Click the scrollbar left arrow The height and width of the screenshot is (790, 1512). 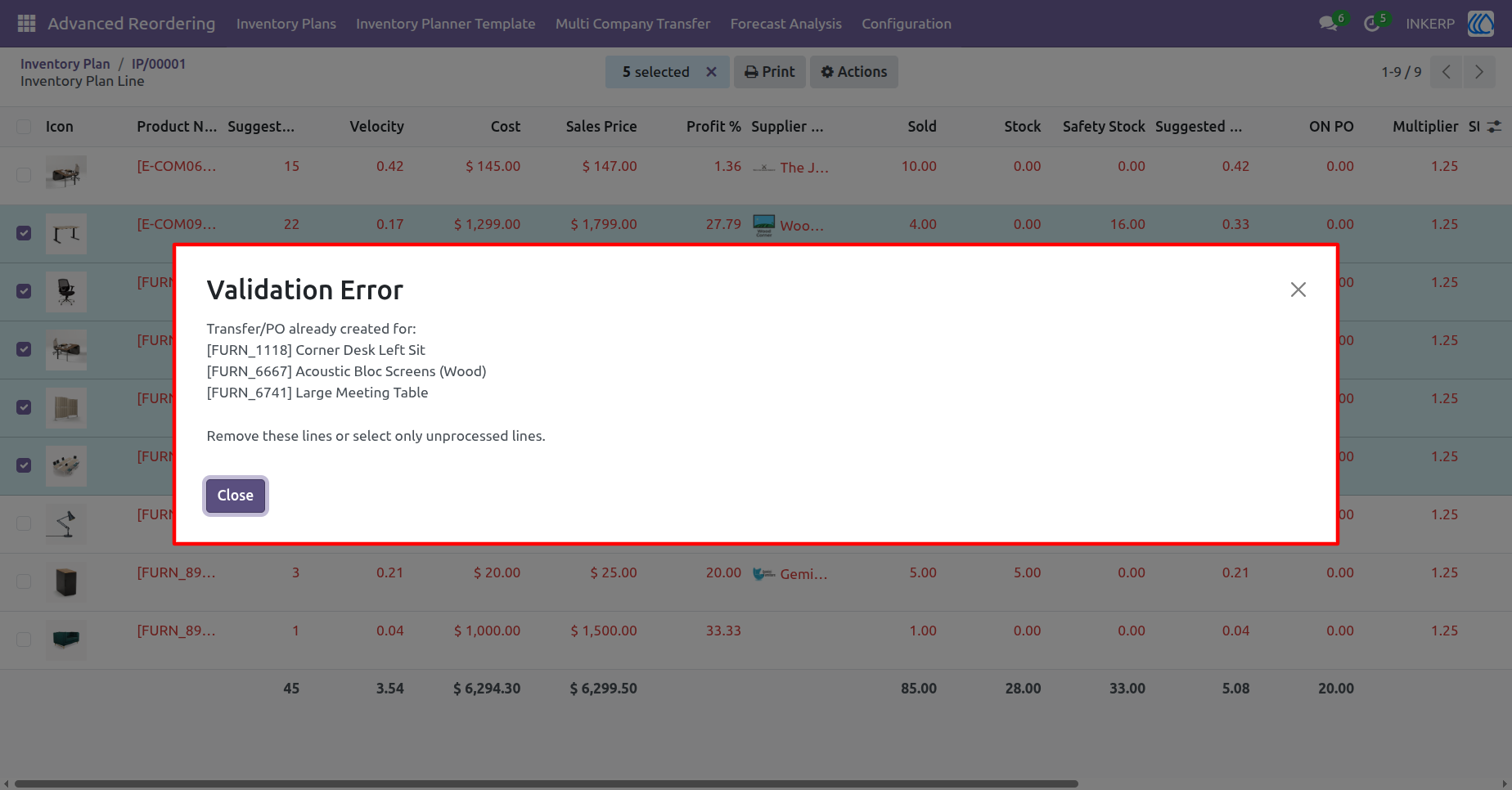[x=6, y=783]
